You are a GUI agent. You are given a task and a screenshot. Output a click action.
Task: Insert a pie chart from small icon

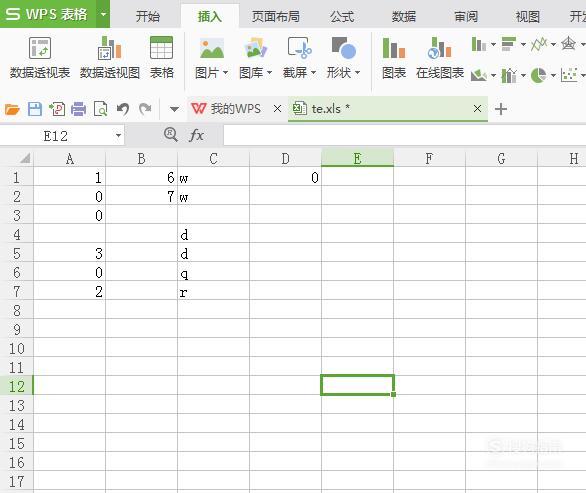539,75
